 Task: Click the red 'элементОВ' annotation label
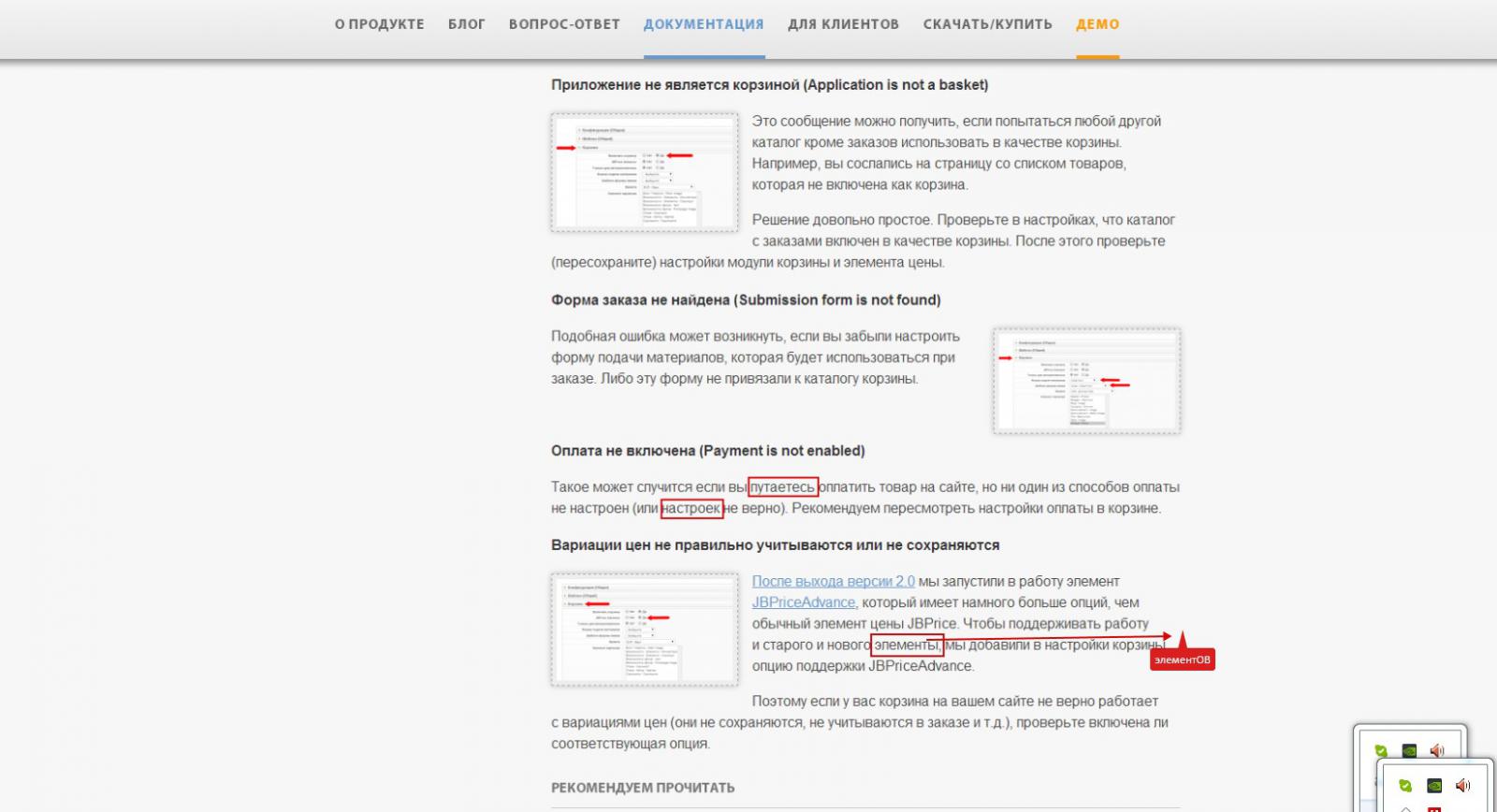(x=1182, y=660)
